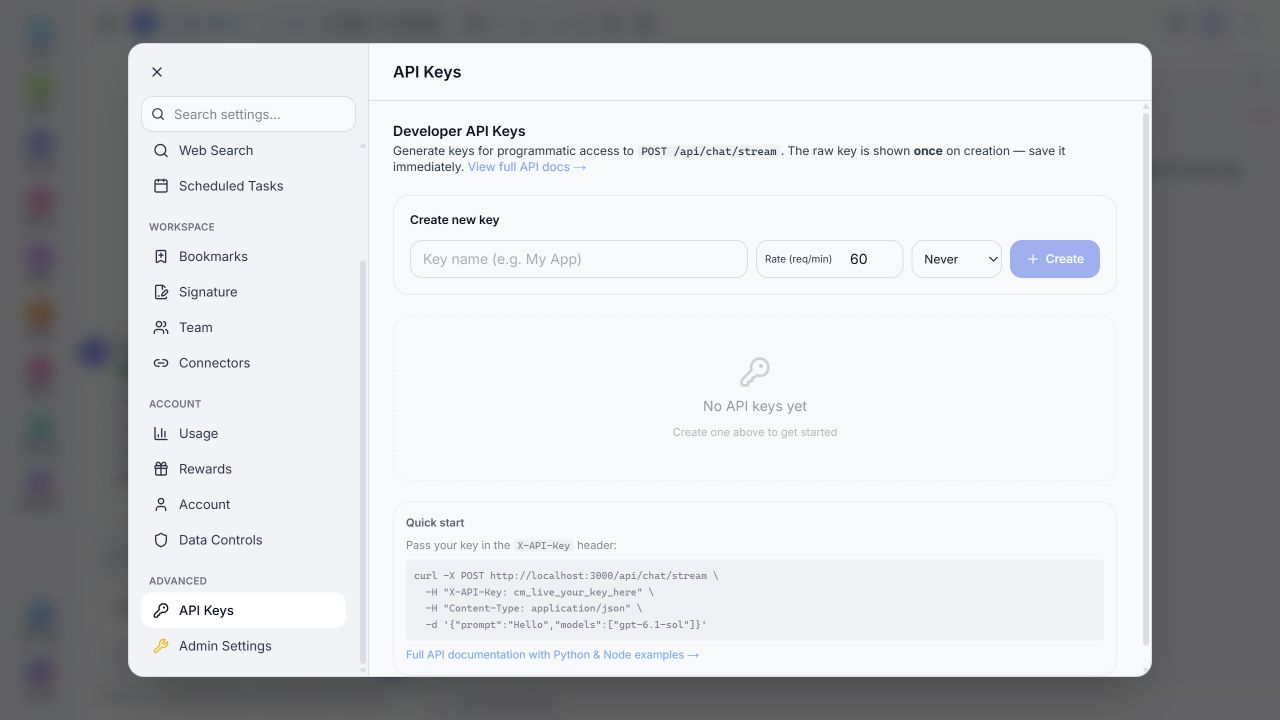1280x720 pixels.
Task: Click the Data Controls shield icon
Action: pyautogui.click(x=161, y=540)
